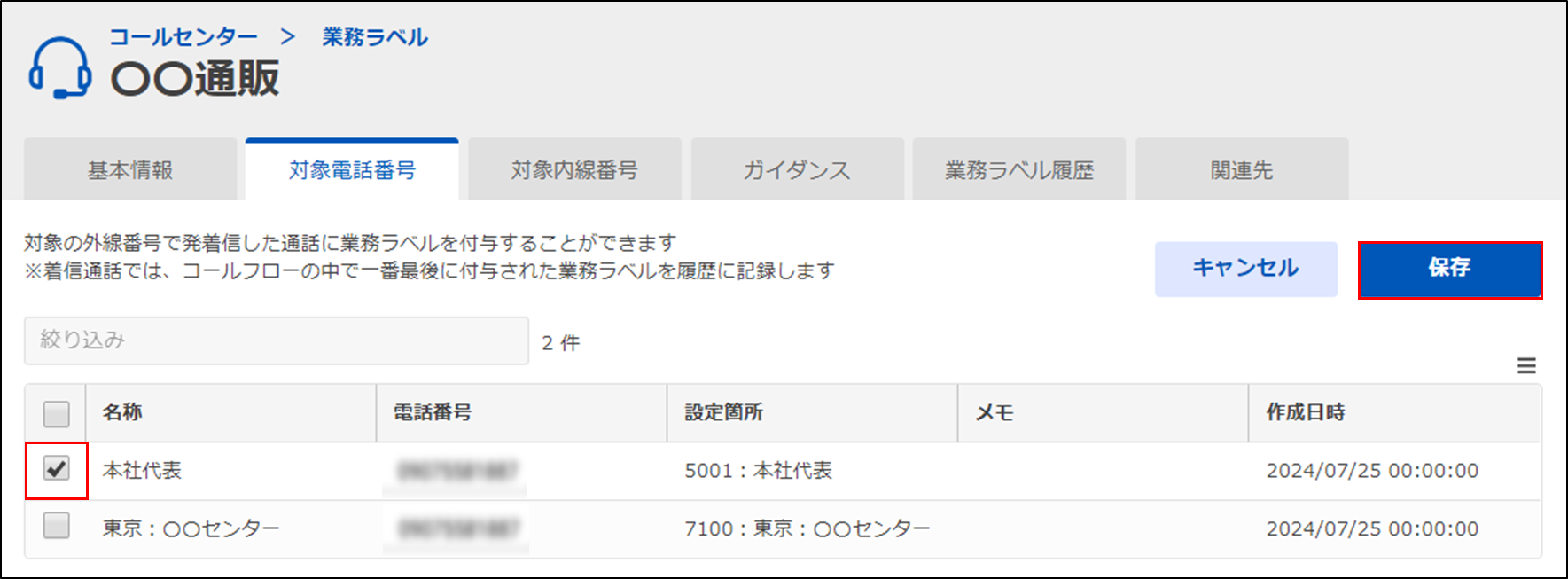Sort by the 作成日時 column header
Image resolution: width=1568 pixels, height=579 pixels.
tap(1306, 412)
